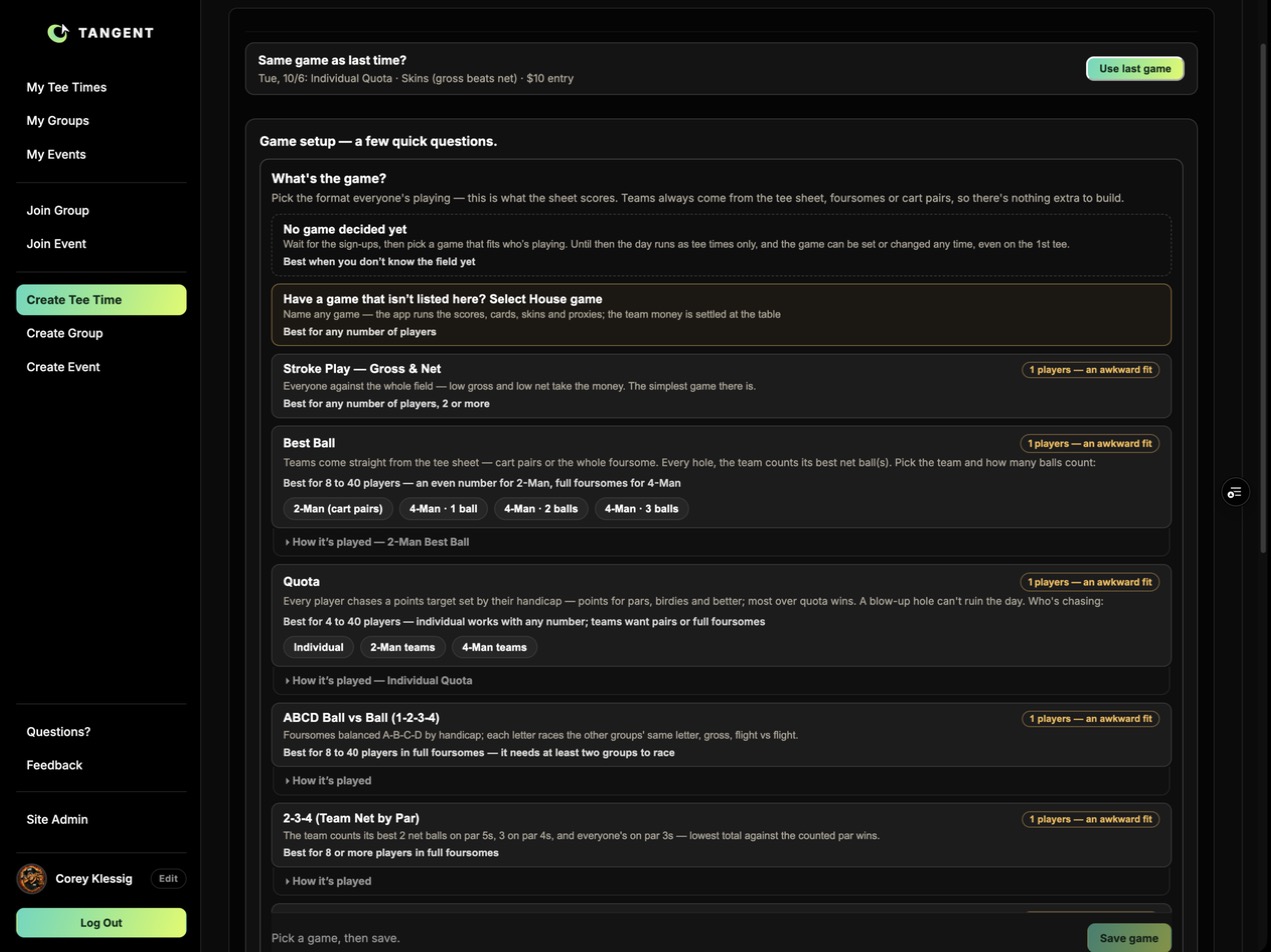Click the Save game button
The image size is (1272, 952).
(x=1129, y=938)
